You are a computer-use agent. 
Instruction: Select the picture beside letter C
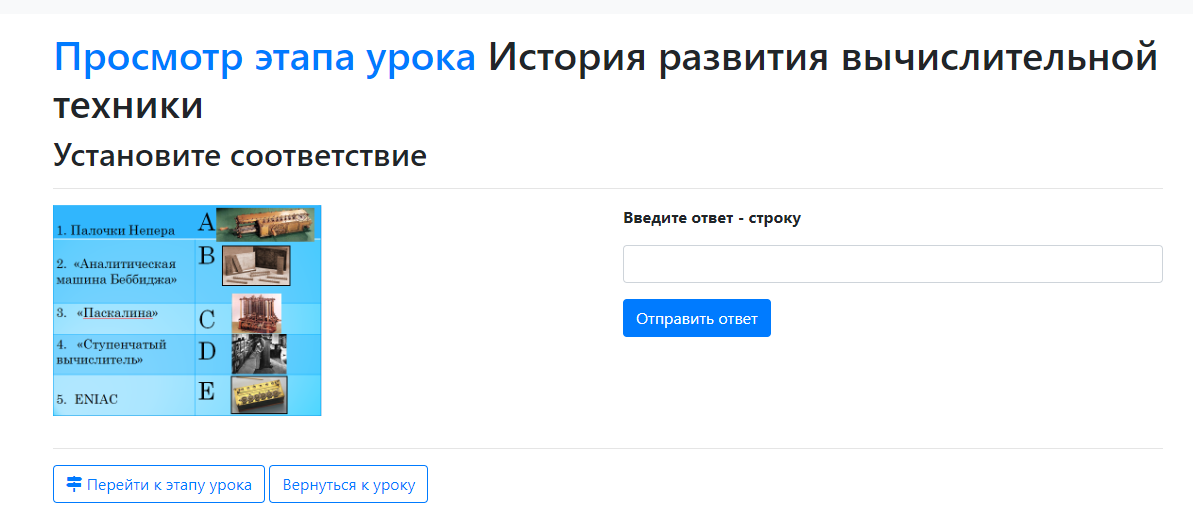coord(256,314)
